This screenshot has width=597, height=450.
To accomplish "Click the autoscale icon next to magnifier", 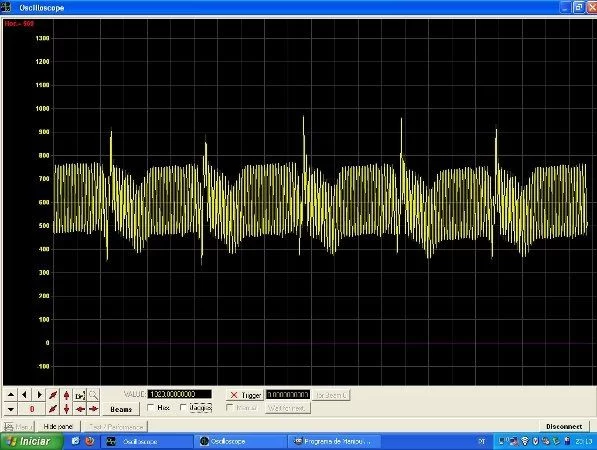I will pyautogui.click(x=80, y=395).
